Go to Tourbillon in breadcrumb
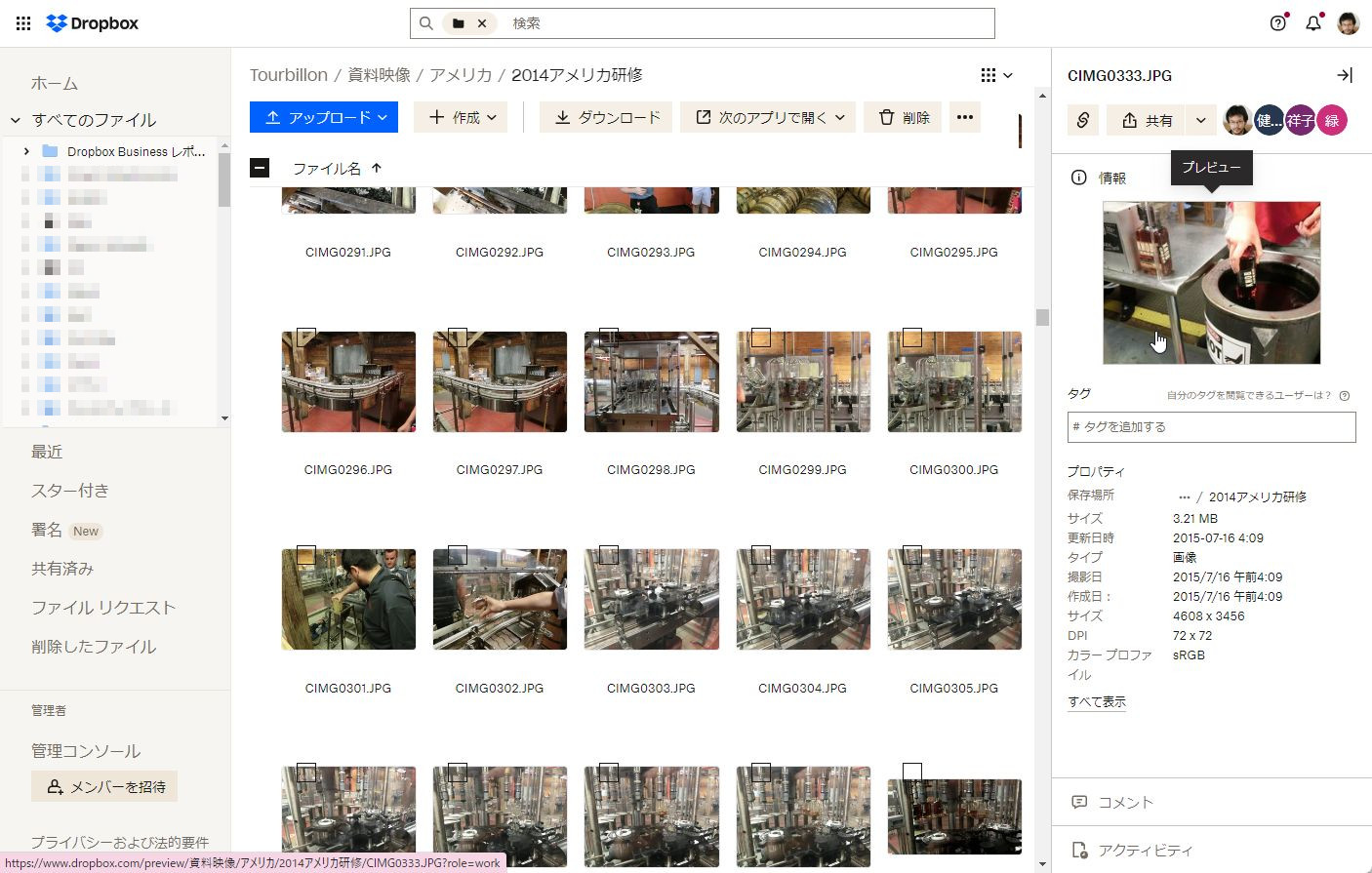The height and width of the screenshot is (873, 1372). pyautogui.click(x=289, y=75)
